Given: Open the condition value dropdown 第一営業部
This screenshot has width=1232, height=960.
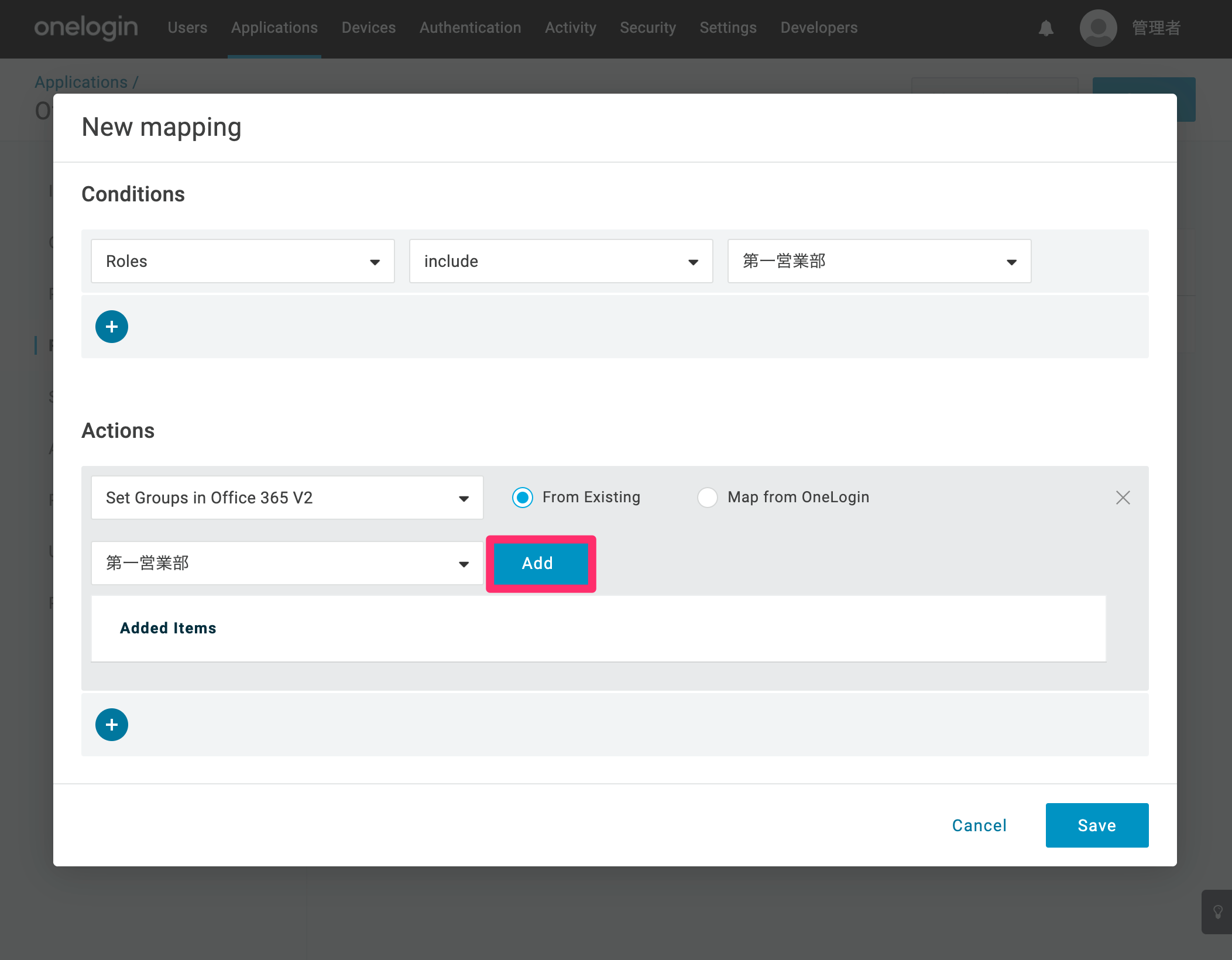Looking at the screenshot, I should [880, 261].
